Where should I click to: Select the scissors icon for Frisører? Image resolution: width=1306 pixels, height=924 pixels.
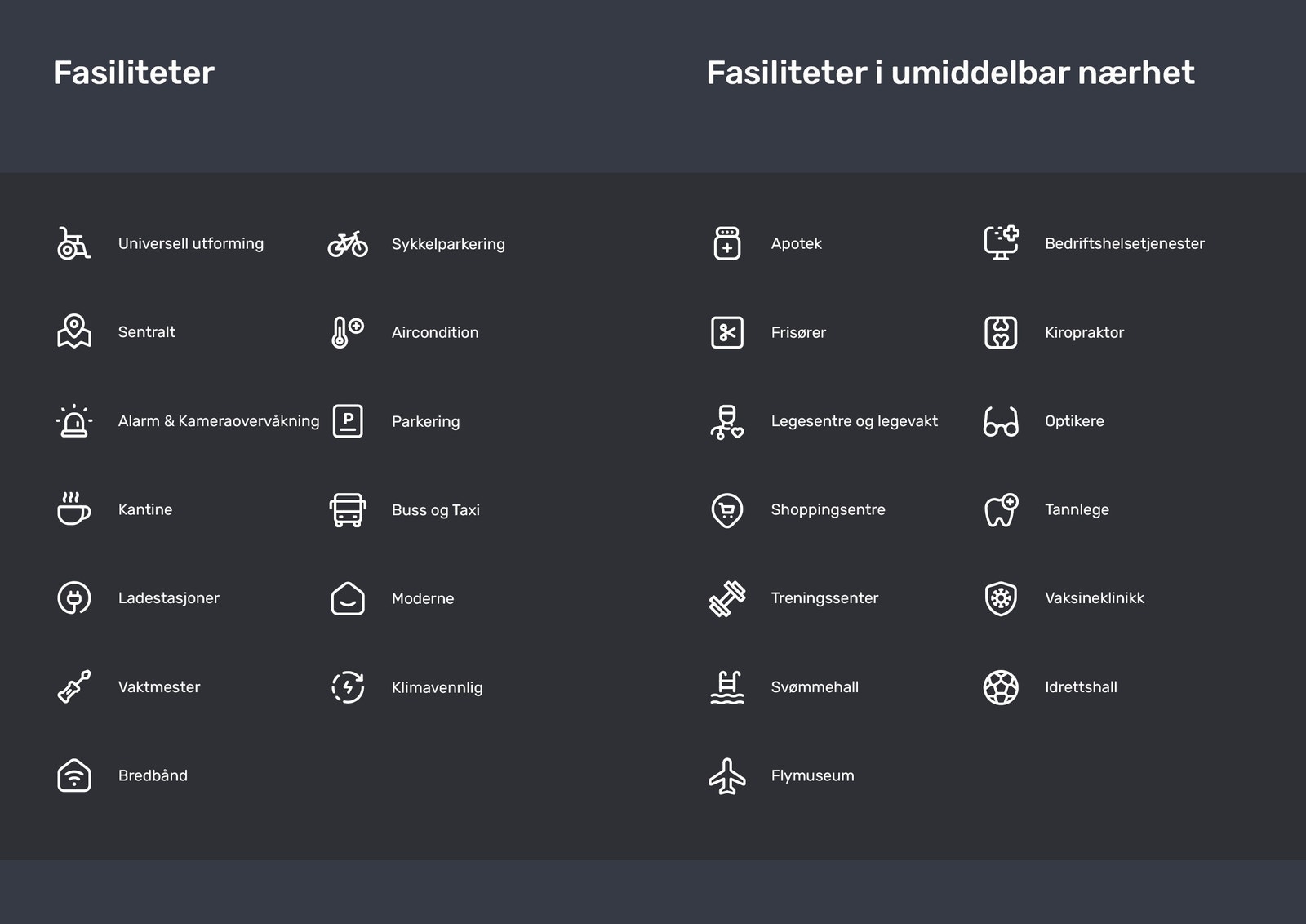tap(726, 332)
